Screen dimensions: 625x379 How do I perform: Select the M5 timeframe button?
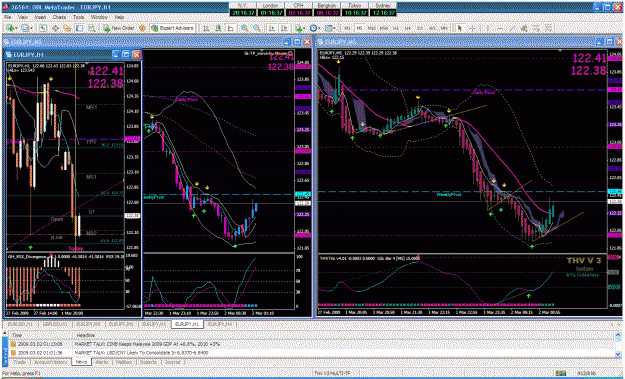[x=359, y=28]
